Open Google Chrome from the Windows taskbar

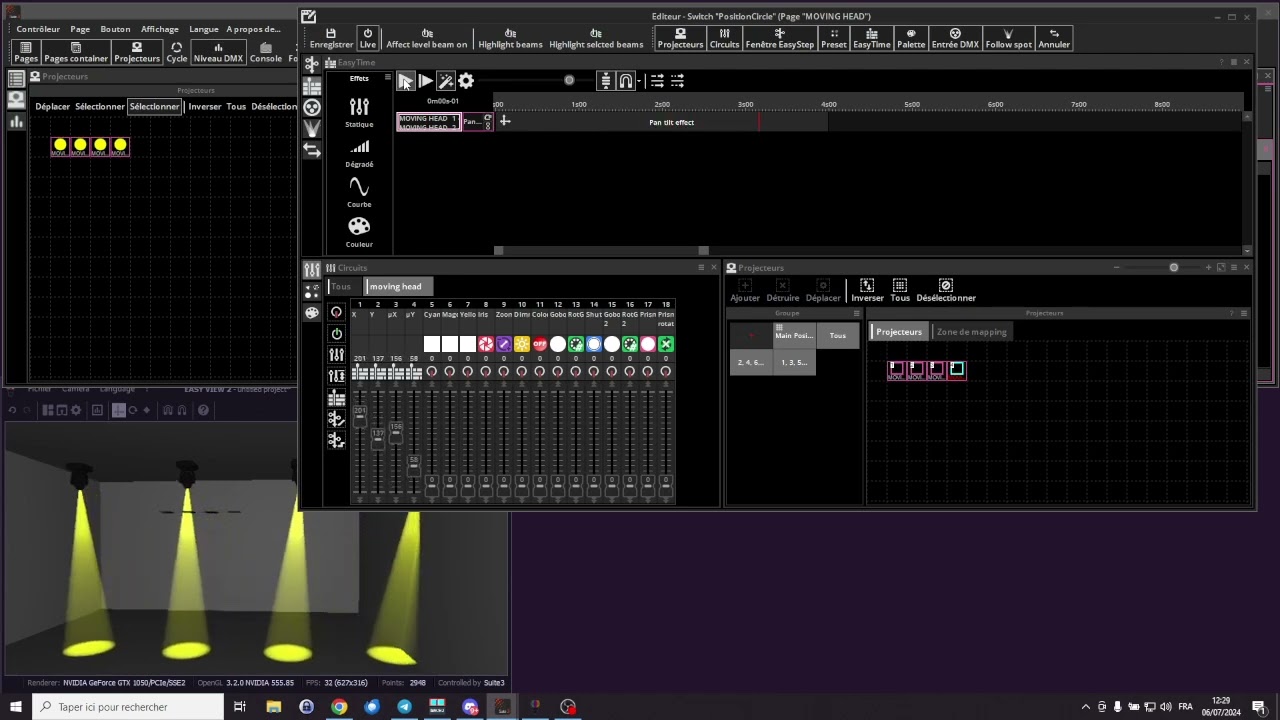point(339,707)
